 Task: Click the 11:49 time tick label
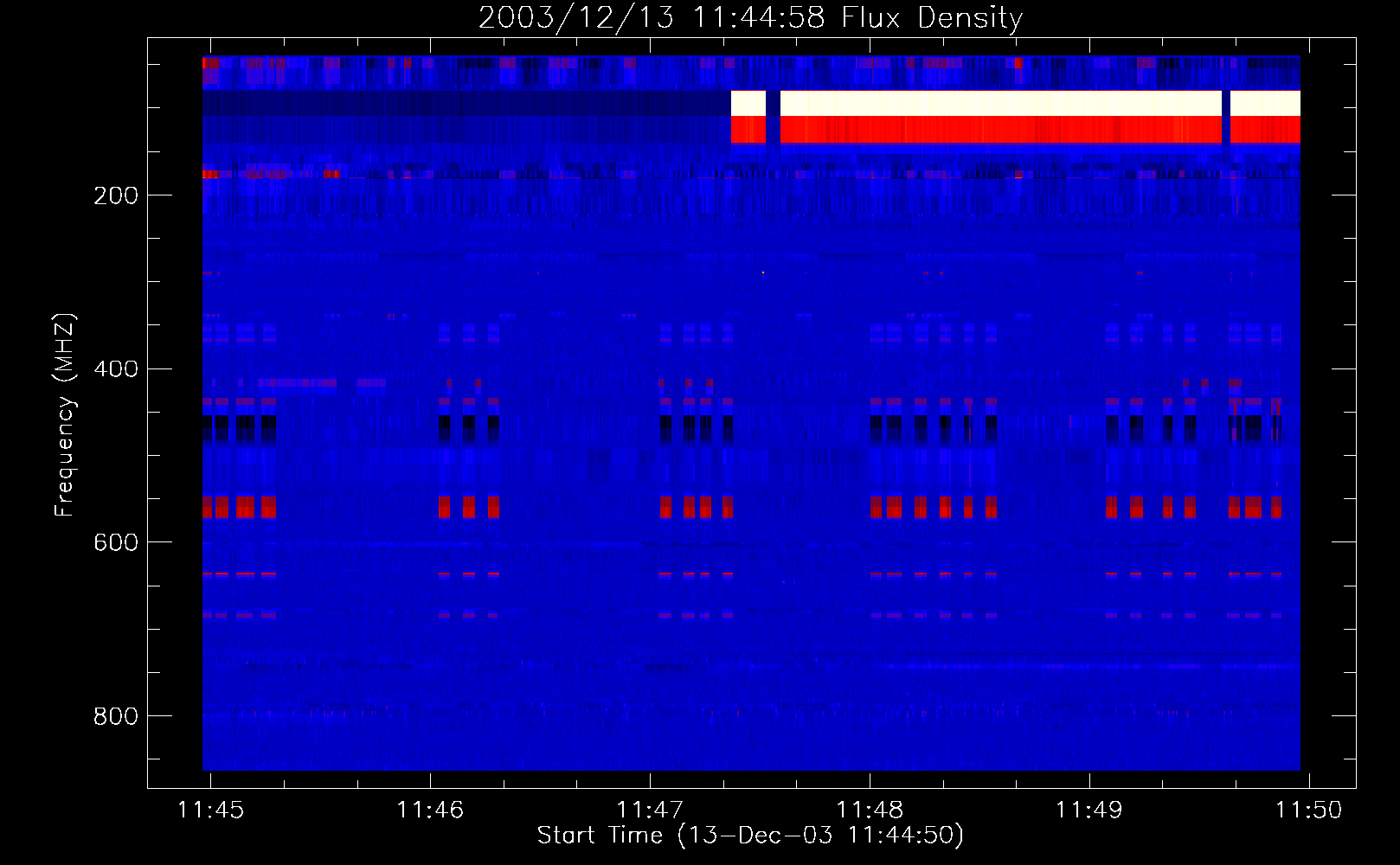pyautogui.click(x=1089, y=810)
